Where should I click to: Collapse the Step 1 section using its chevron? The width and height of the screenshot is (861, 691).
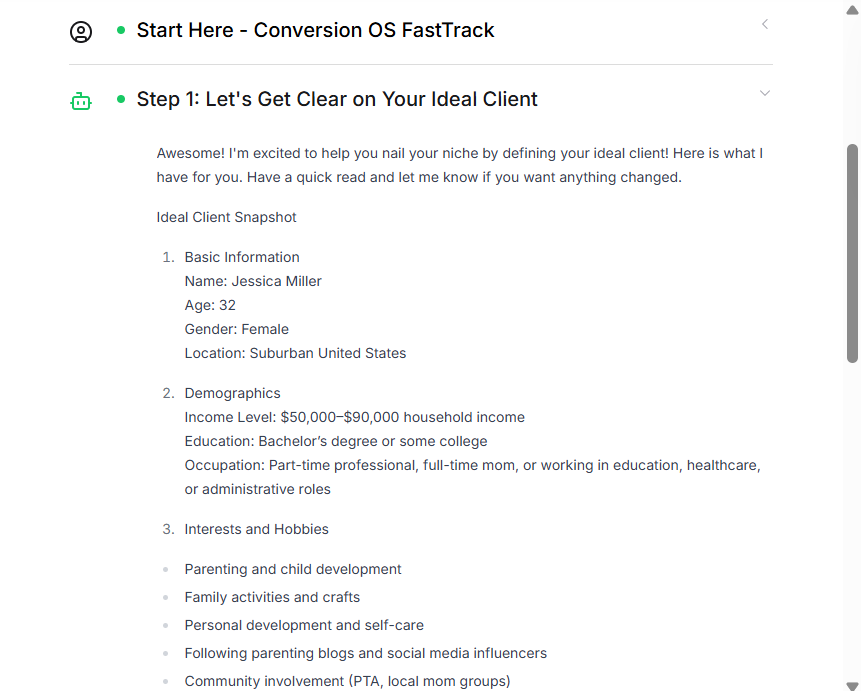[x=765, y=93]
